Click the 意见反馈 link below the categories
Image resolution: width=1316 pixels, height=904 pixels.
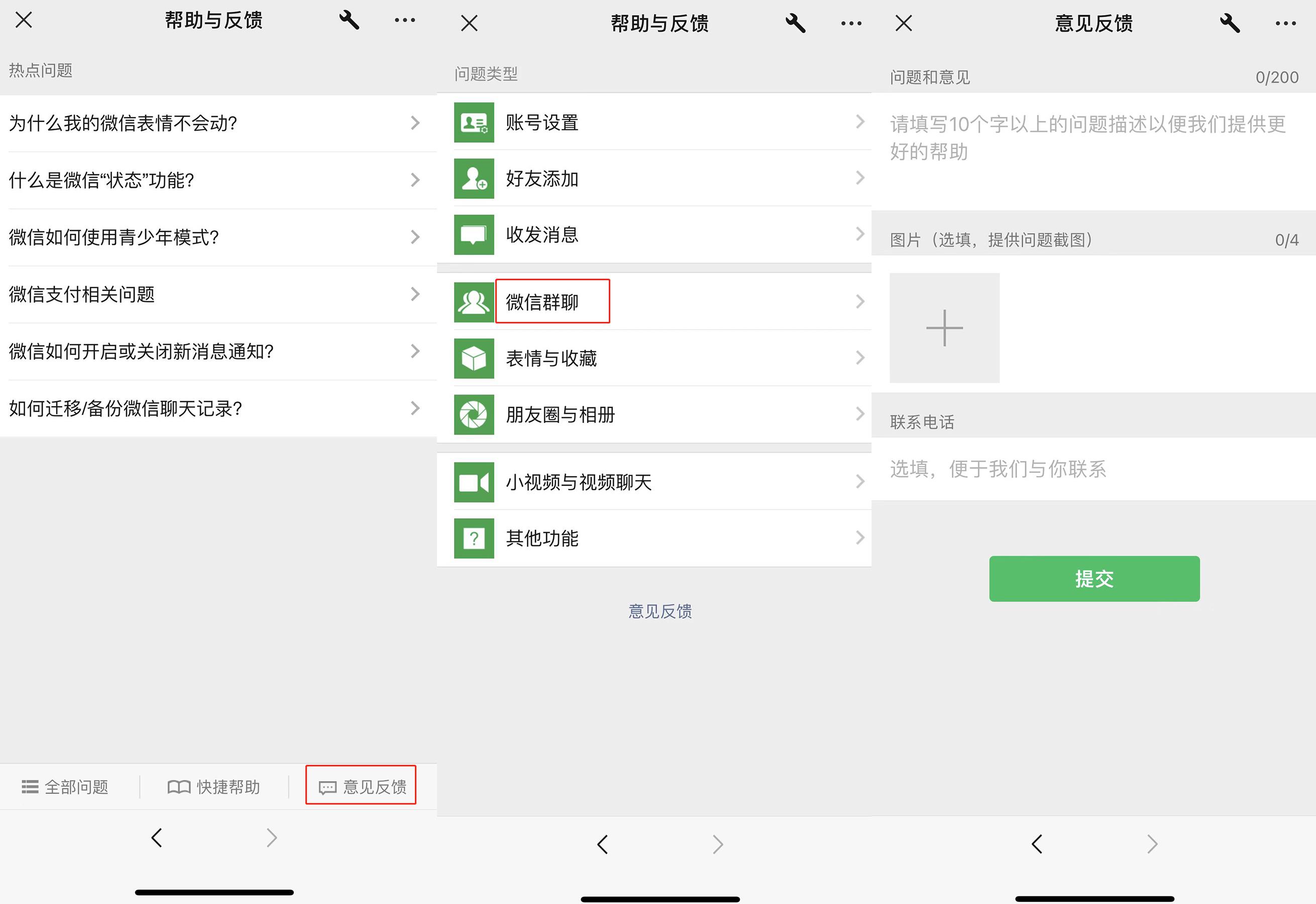659,611
